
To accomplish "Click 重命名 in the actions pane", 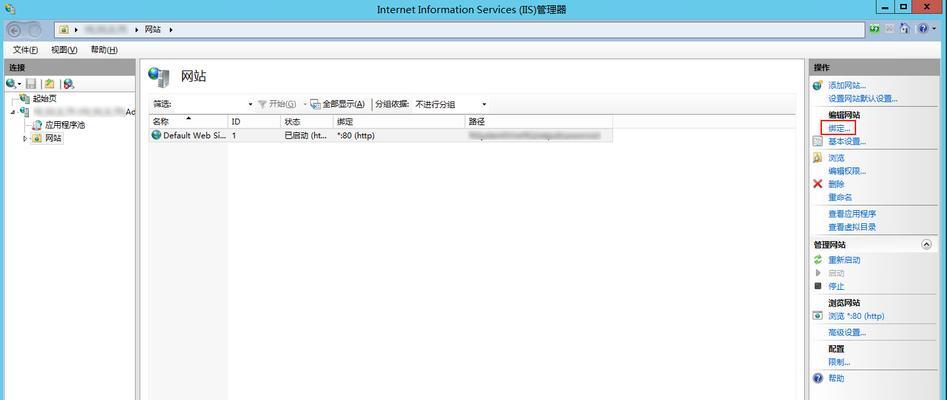I will [839, 198].
